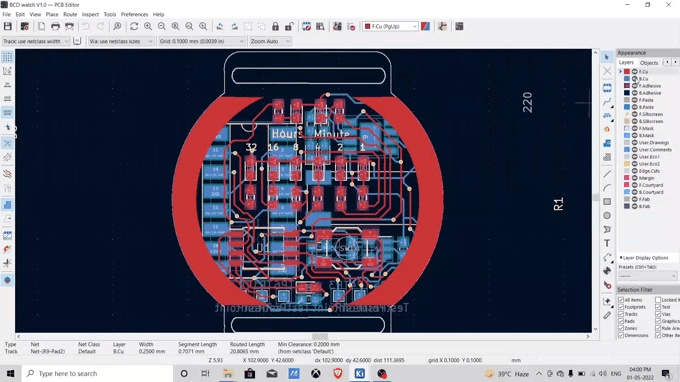Open Brave browser from the taskbar
This screenshot has height=382, width=680.
click(337, 373)
